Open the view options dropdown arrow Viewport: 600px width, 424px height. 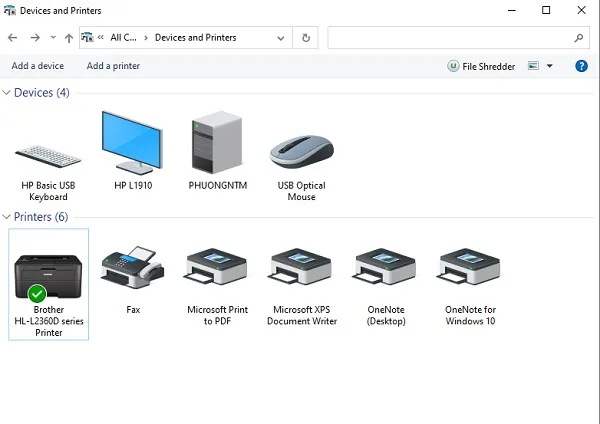(x=549, y=66)
